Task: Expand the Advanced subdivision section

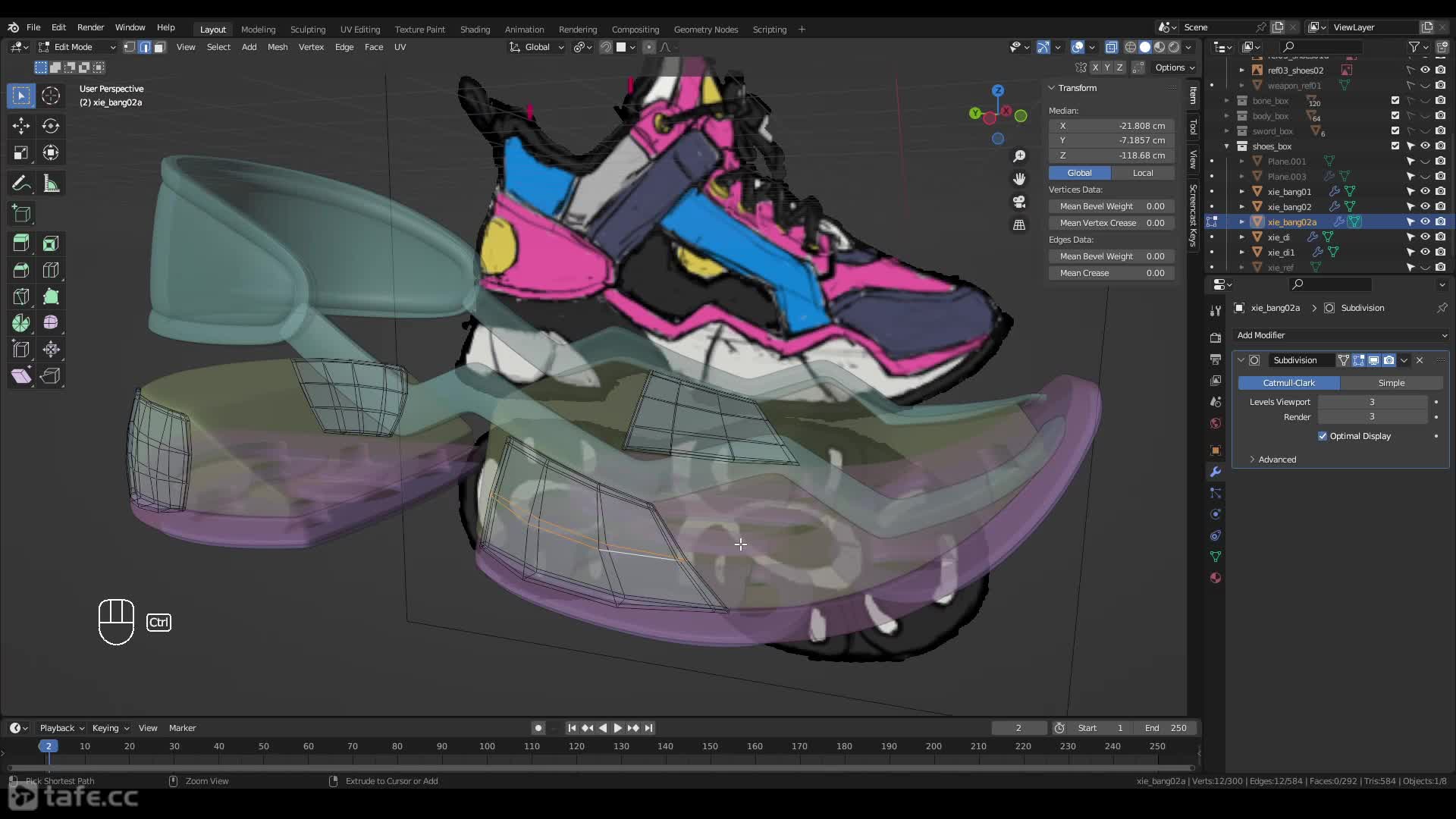Action: click(x=1276, y=460)
